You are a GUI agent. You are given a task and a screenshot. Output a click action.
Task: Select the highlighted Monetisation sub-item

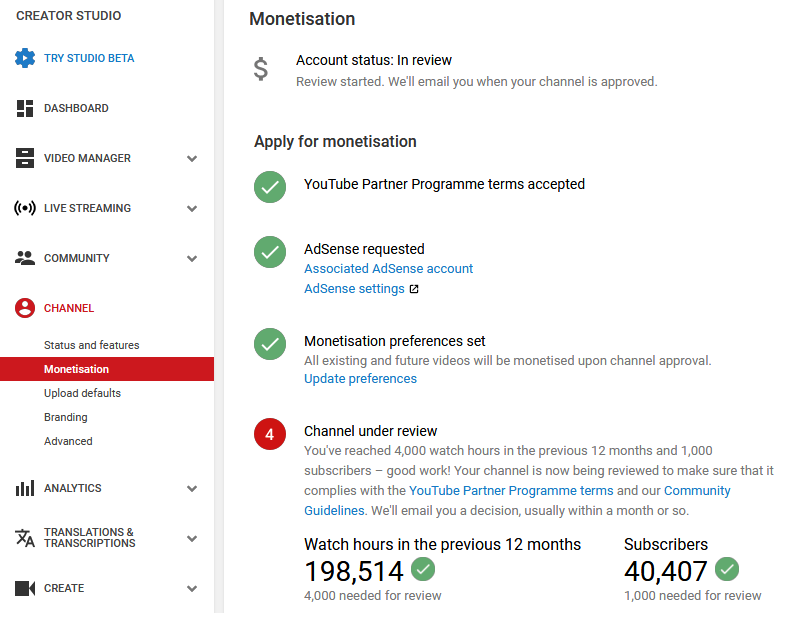[x=107, y=370]
